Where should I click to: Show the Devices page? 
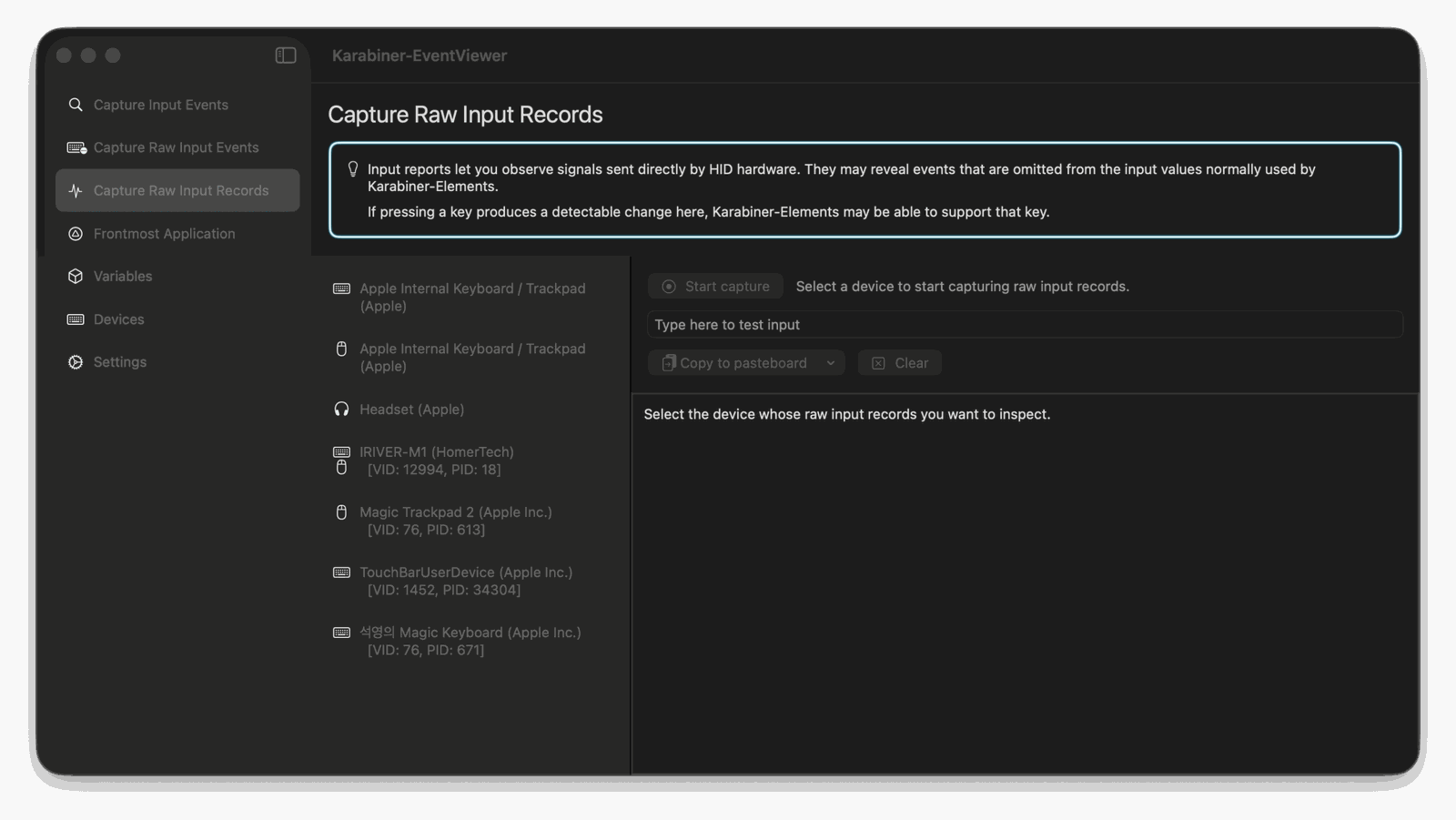pyautogui.click(x=177, y=319)
